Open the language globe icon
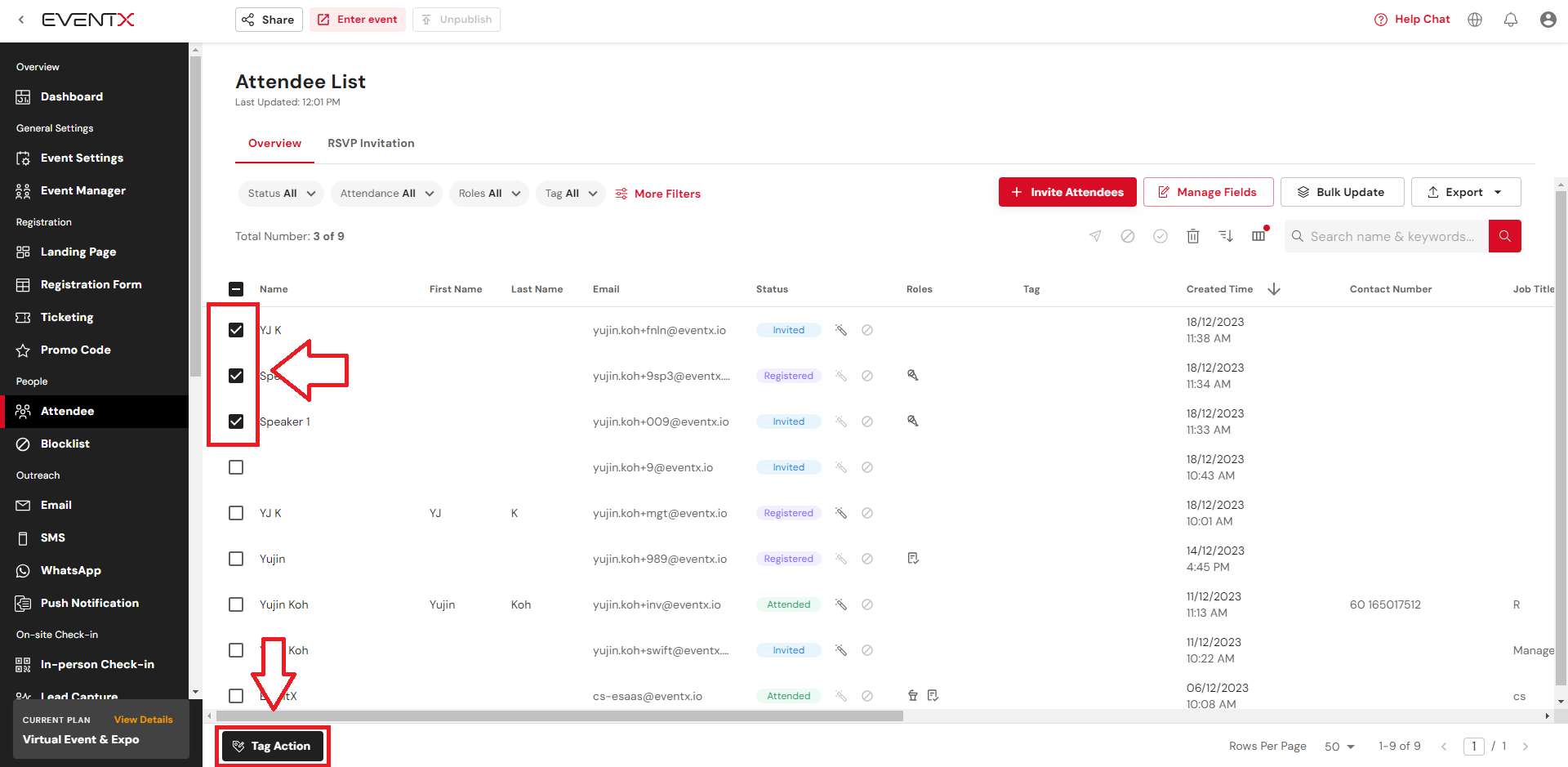Viewport: 1568px width, 767px height. pos(1475,20)
